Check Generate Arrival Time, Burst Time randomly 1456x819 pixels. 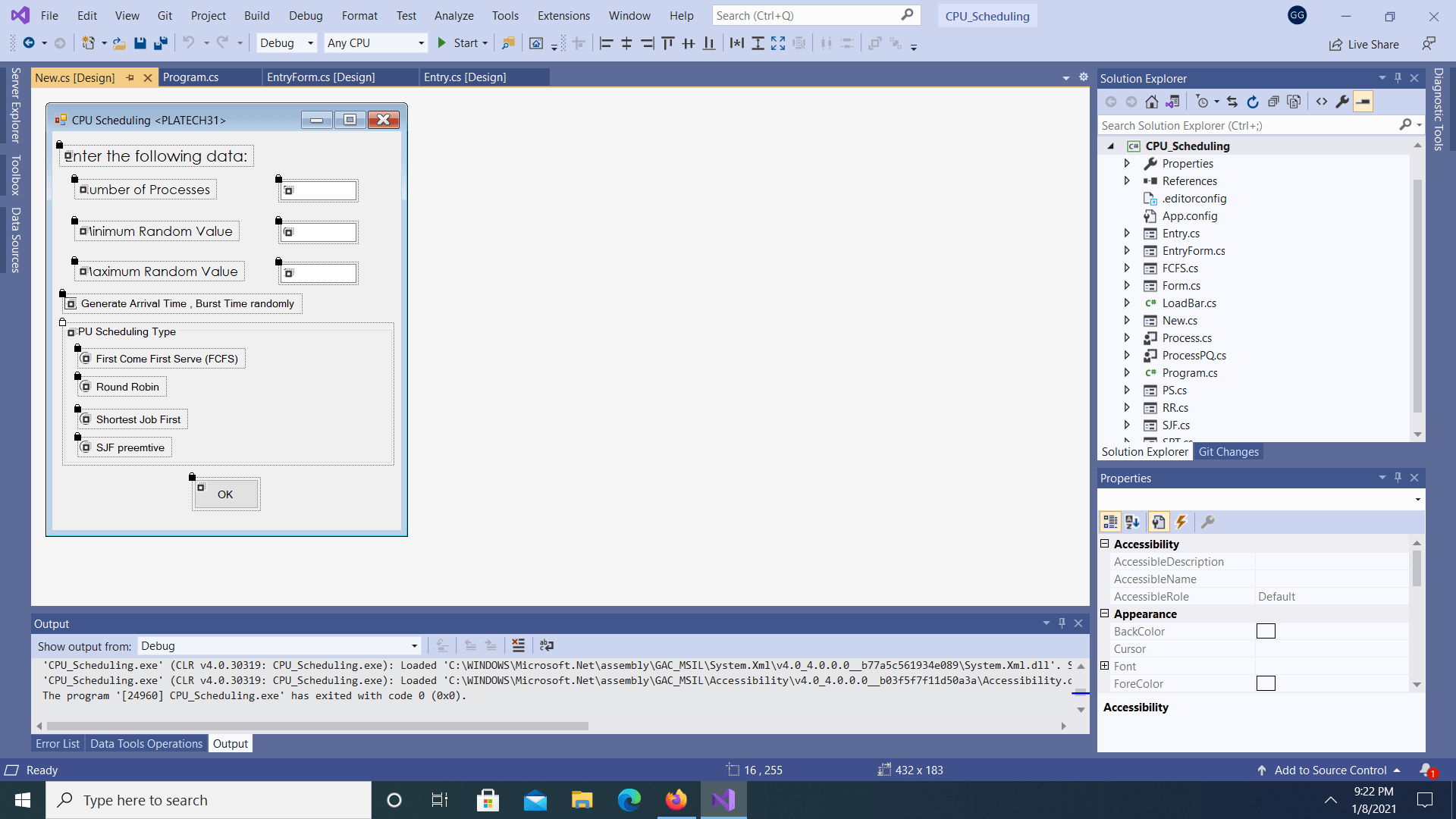[x=71, y=303]
